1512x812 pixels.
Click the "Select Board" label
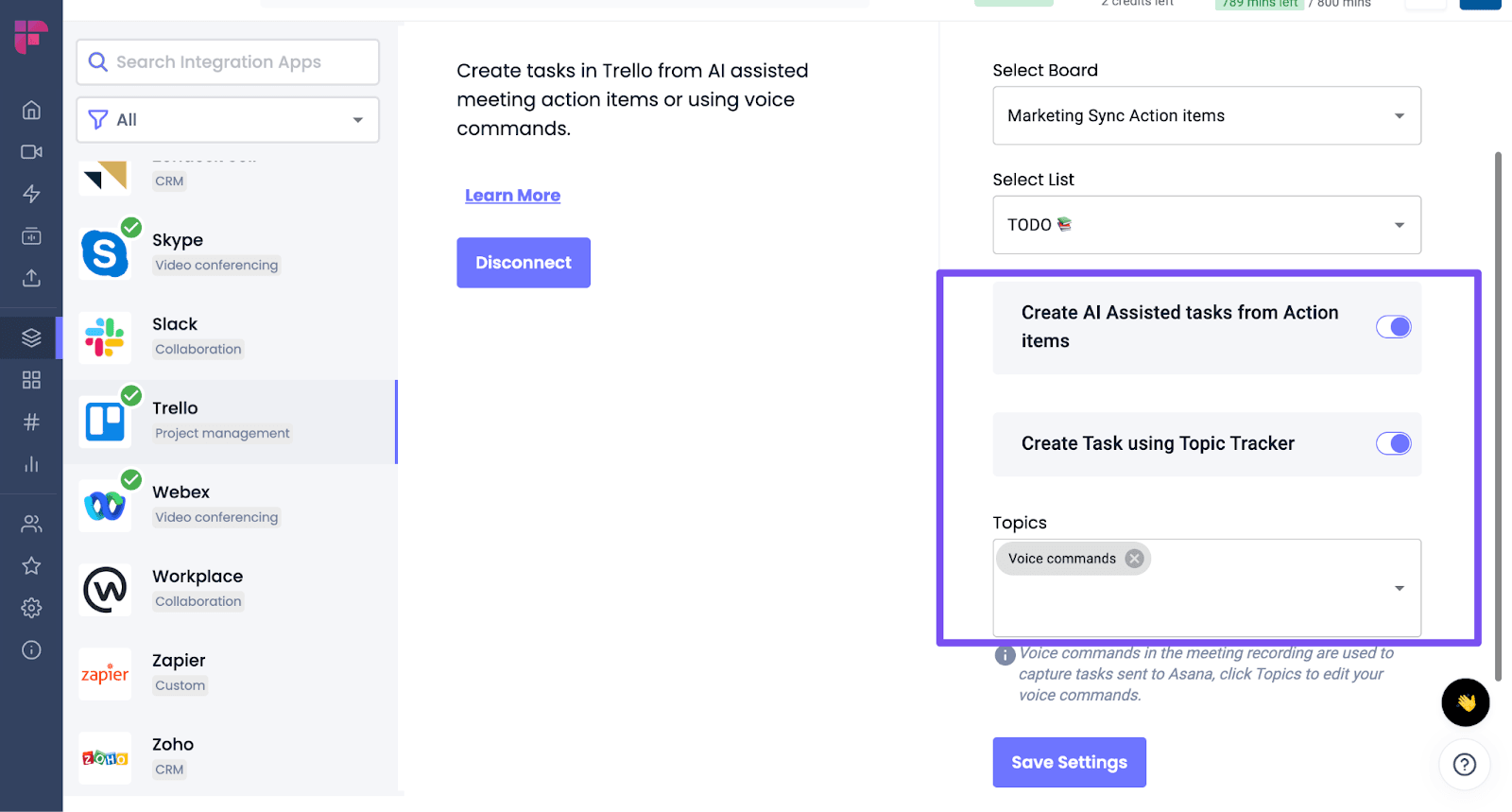tap(1045, 70)
